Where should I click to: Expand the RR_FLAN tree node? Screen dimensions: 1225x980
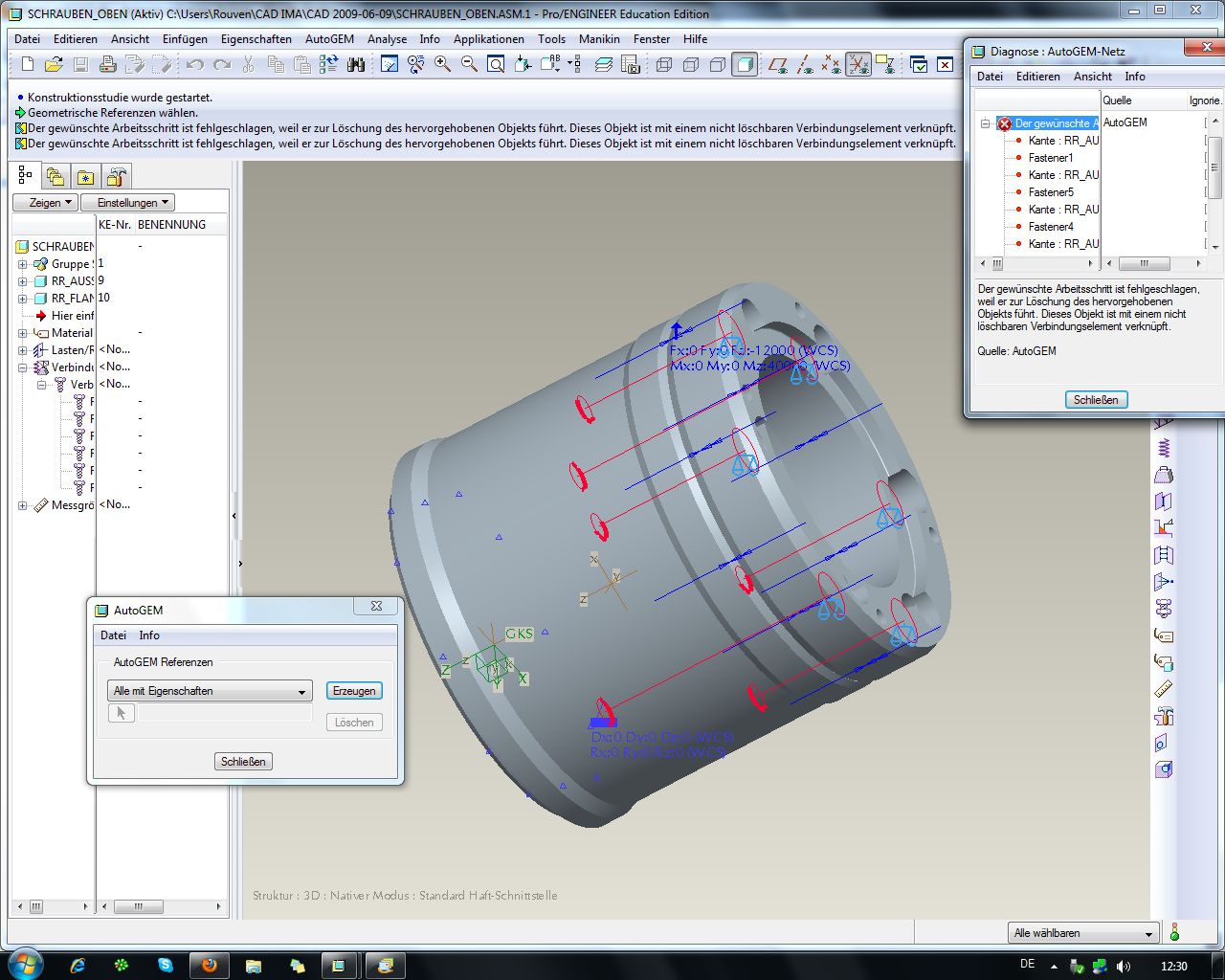tap(23, 299)
